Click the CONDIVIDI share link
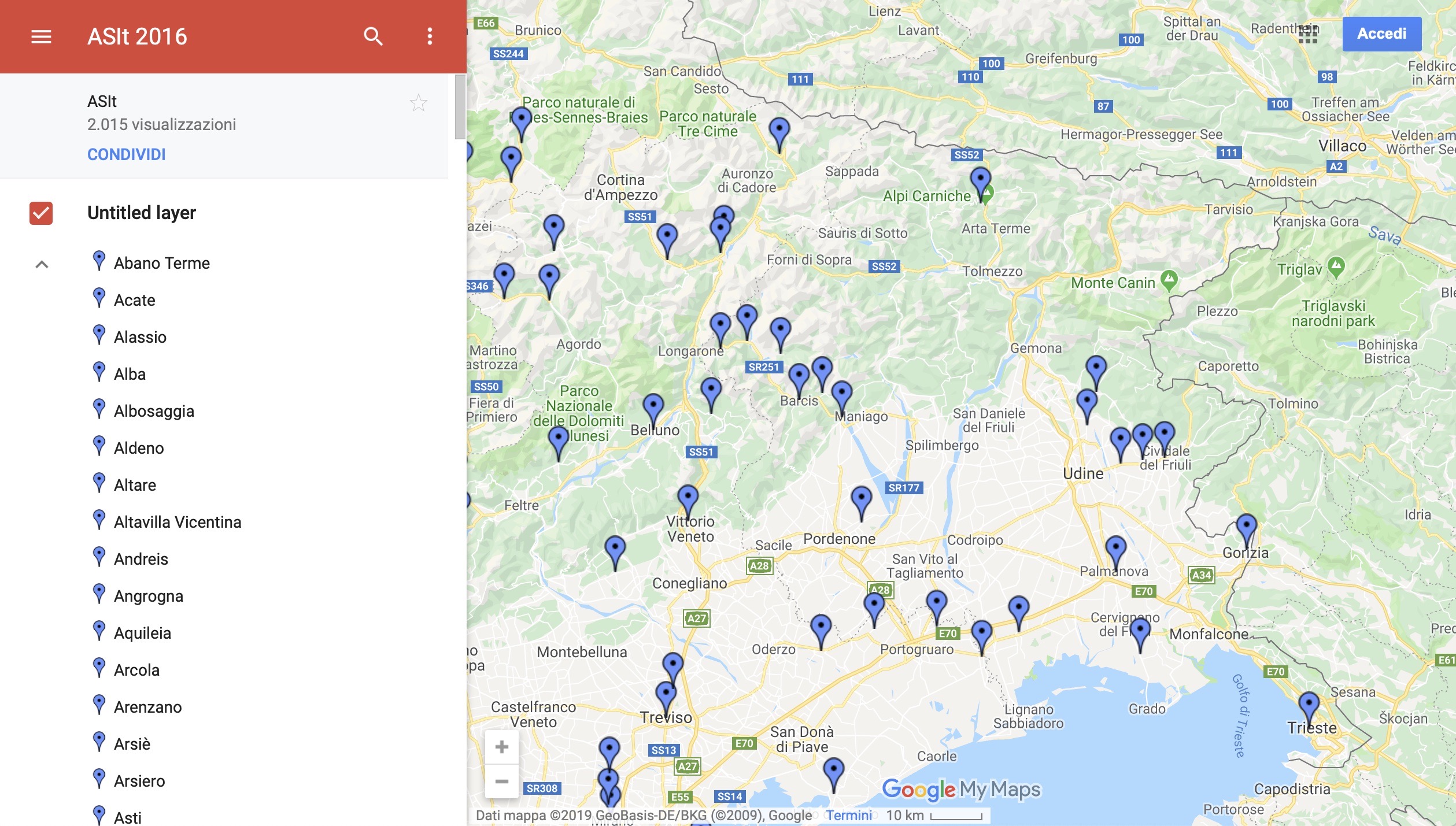Screen dimensions: 1456x826 click(x=126, y=154)
